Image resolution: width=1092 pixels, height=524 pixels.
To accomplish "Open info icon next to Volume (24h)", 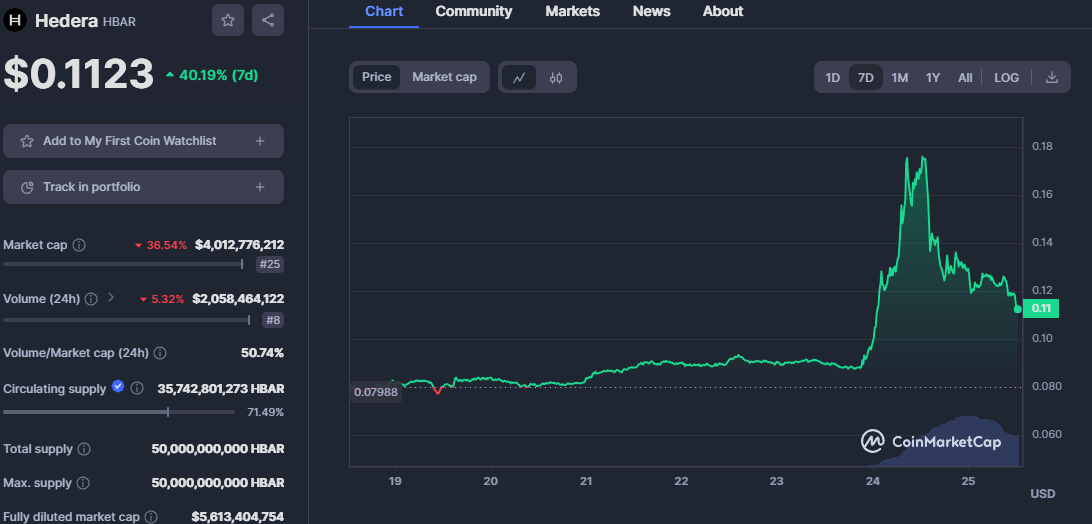I will click(91, 299).
